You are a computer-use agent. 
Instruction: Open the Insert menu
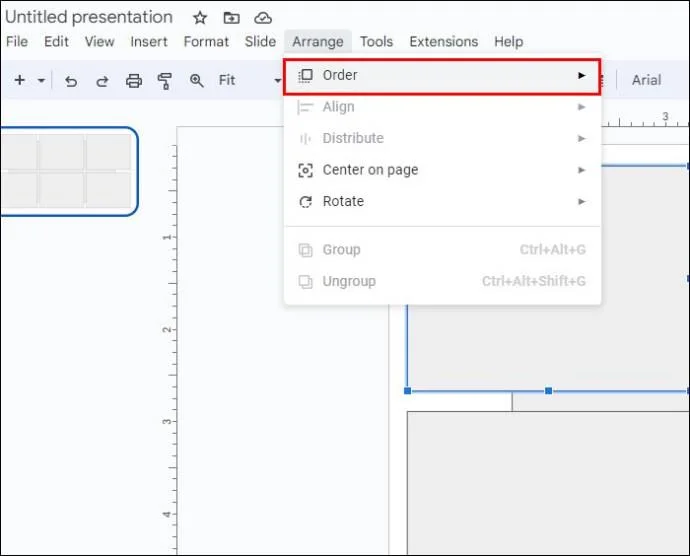click(149, 41)
